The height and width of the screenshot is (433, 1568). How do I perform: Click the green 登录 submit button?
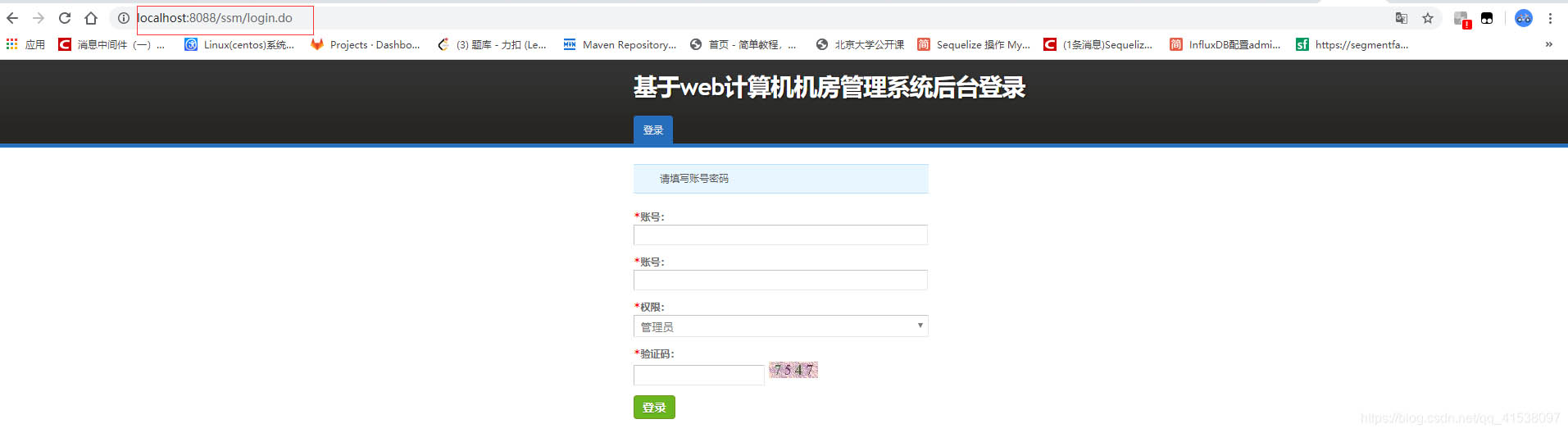[x=654, y=408]
